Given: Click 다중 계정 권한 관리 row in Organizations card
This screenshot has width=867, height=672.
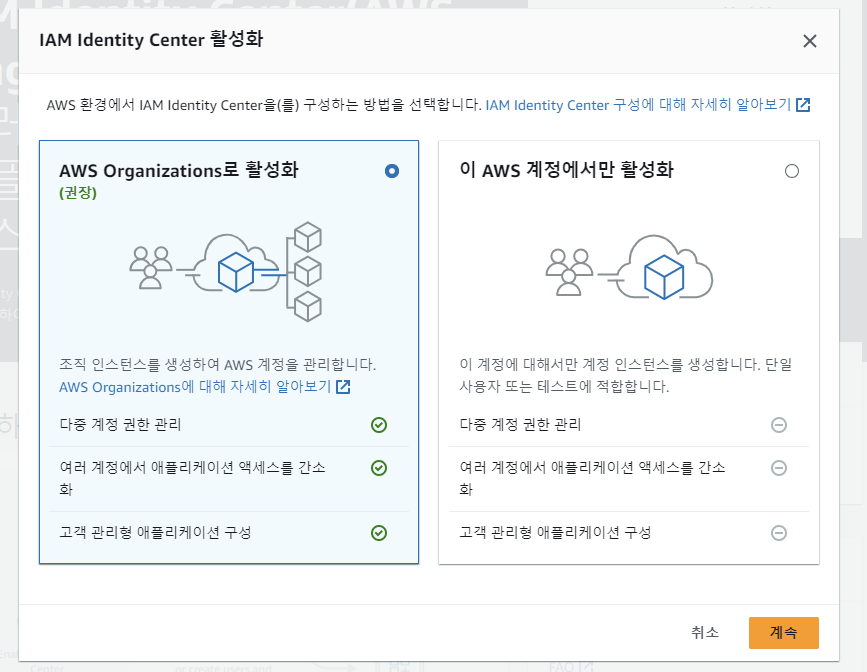Looking at the screenshot, I should [229, 425].
